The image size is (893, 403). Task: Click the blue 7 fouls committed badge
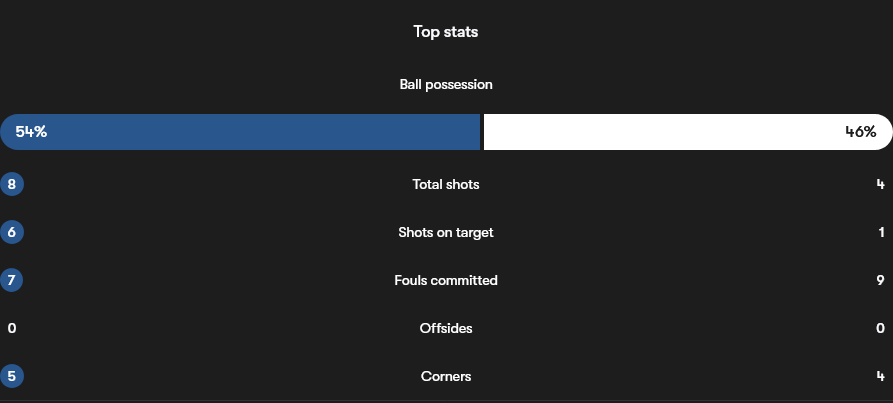pos(12,280)
